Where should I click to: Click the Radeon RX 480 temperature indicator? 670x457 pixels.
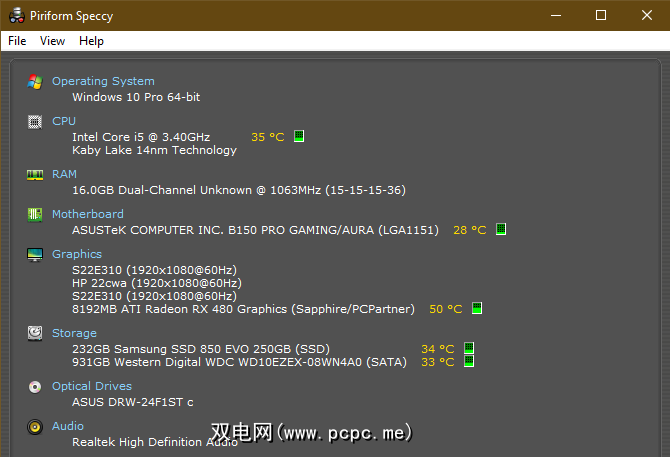(477, 308)
